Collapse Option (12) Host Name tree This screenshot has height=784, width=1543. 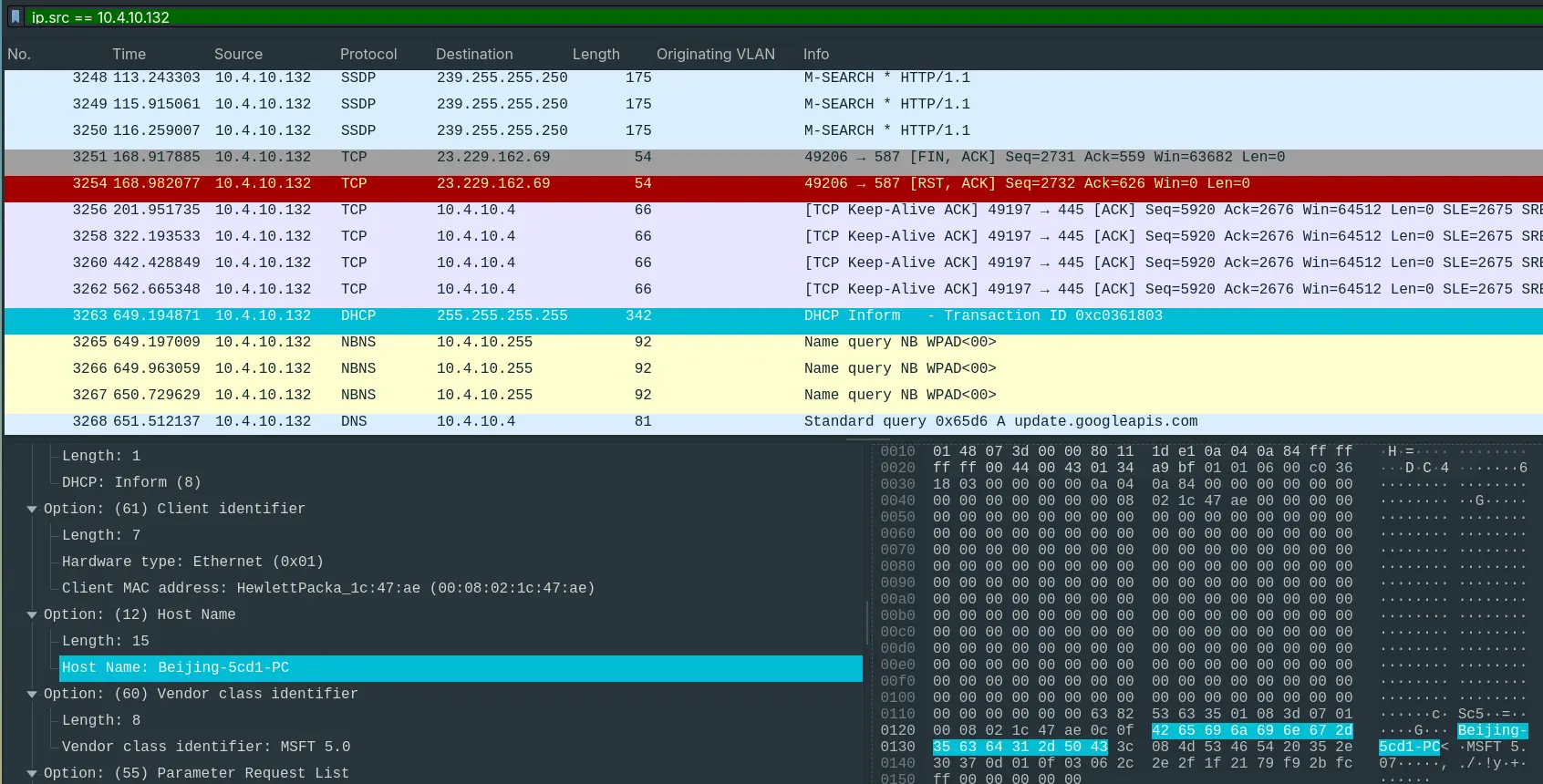click(32, 614)
